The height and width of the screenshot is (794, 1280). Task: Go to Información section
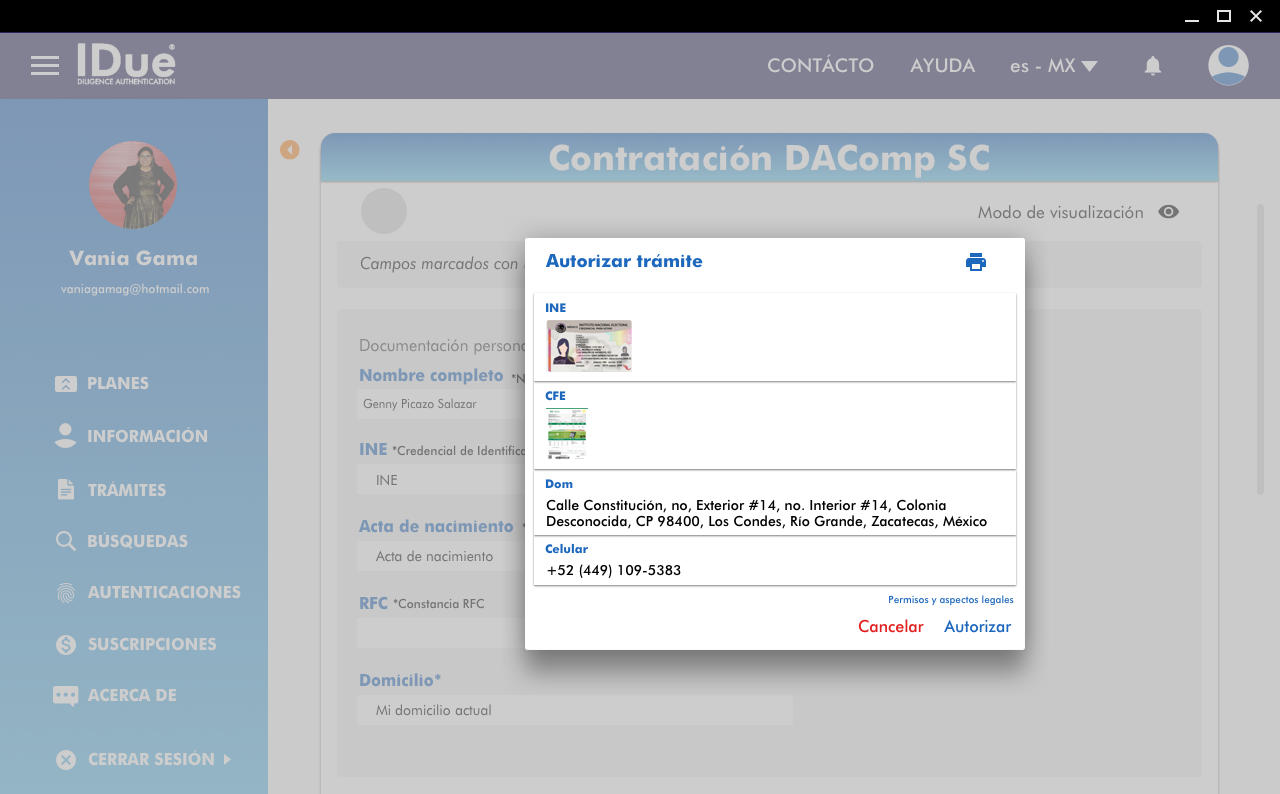click(147, 436)
